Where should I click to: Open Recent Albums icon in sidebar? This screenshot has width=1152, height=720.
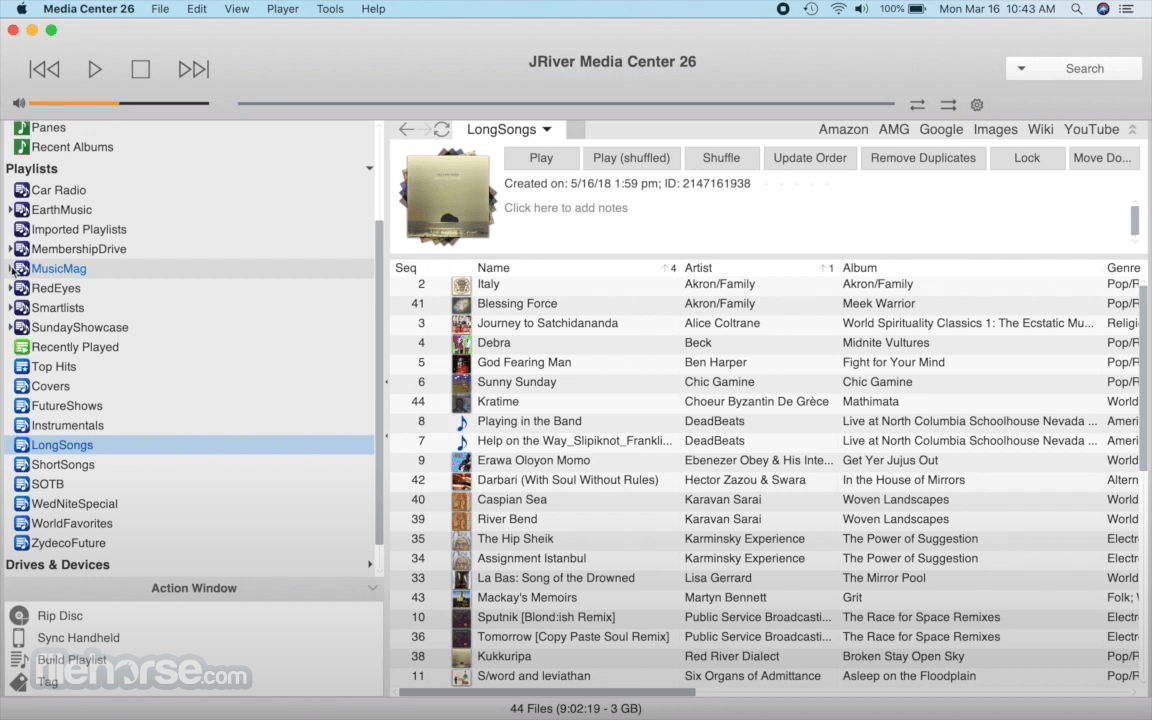tap(22, 147)
